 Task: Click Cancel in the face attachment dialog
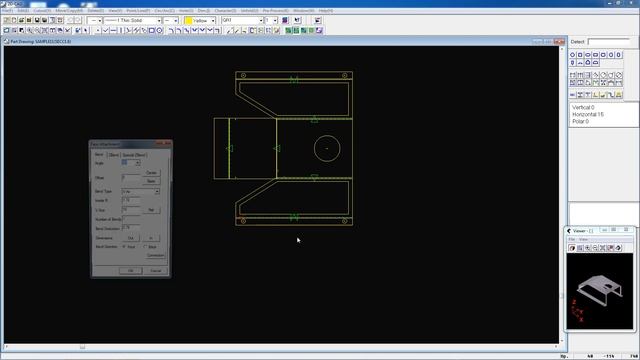coord(156,271)
